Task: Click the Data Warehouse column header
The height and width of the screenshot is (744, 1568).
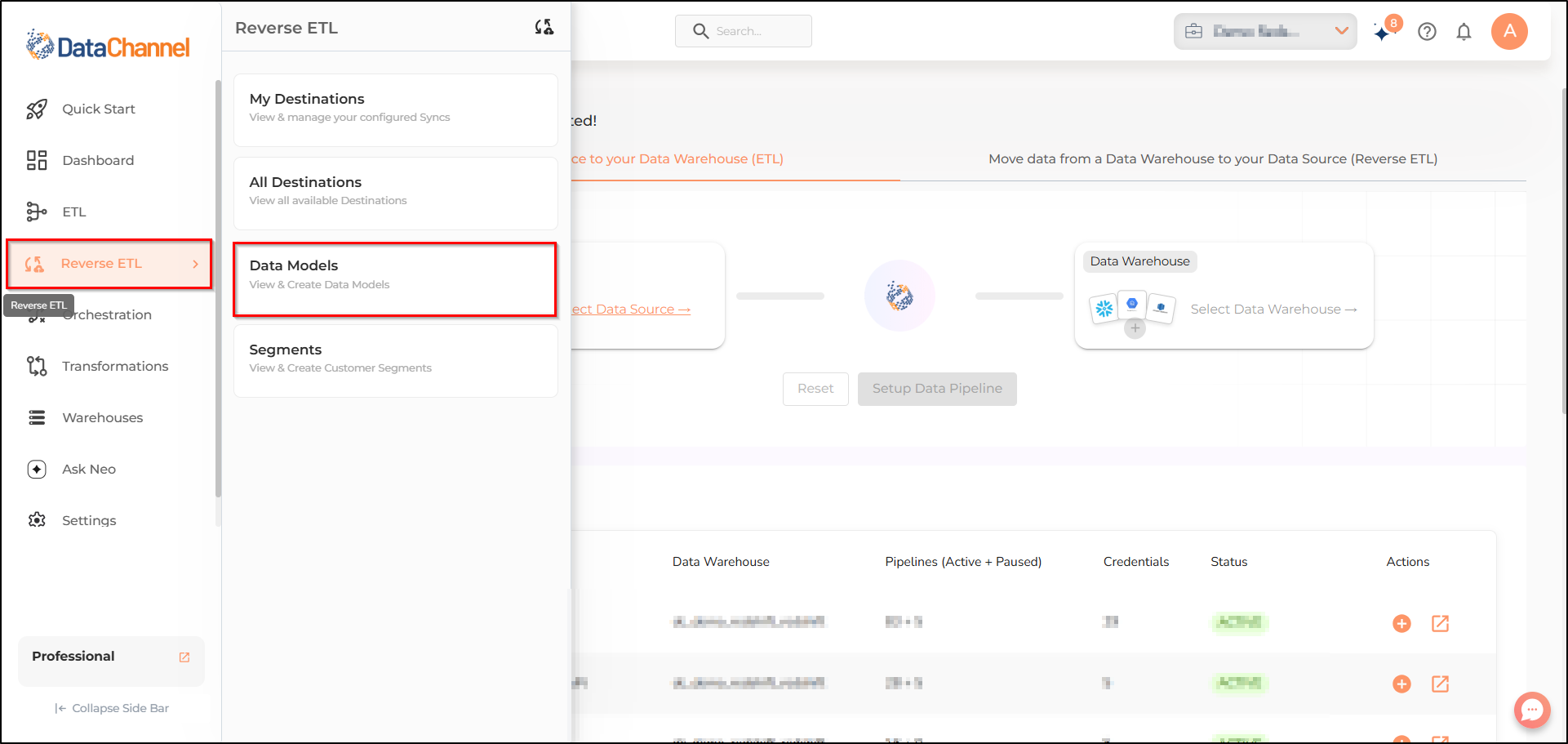Action: pos(721,562)
